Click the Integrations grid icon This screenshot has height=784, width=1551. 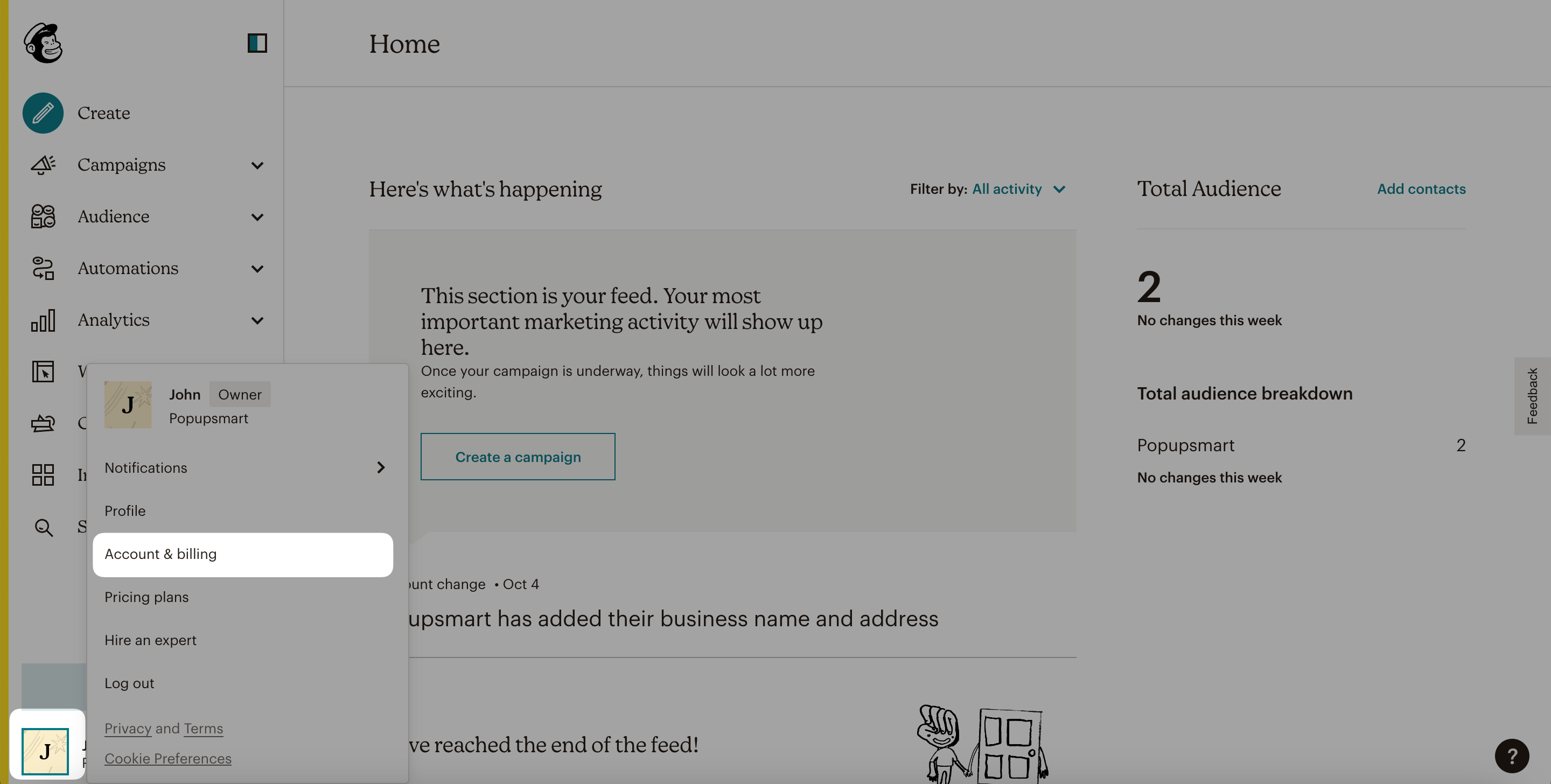(41, 475)
